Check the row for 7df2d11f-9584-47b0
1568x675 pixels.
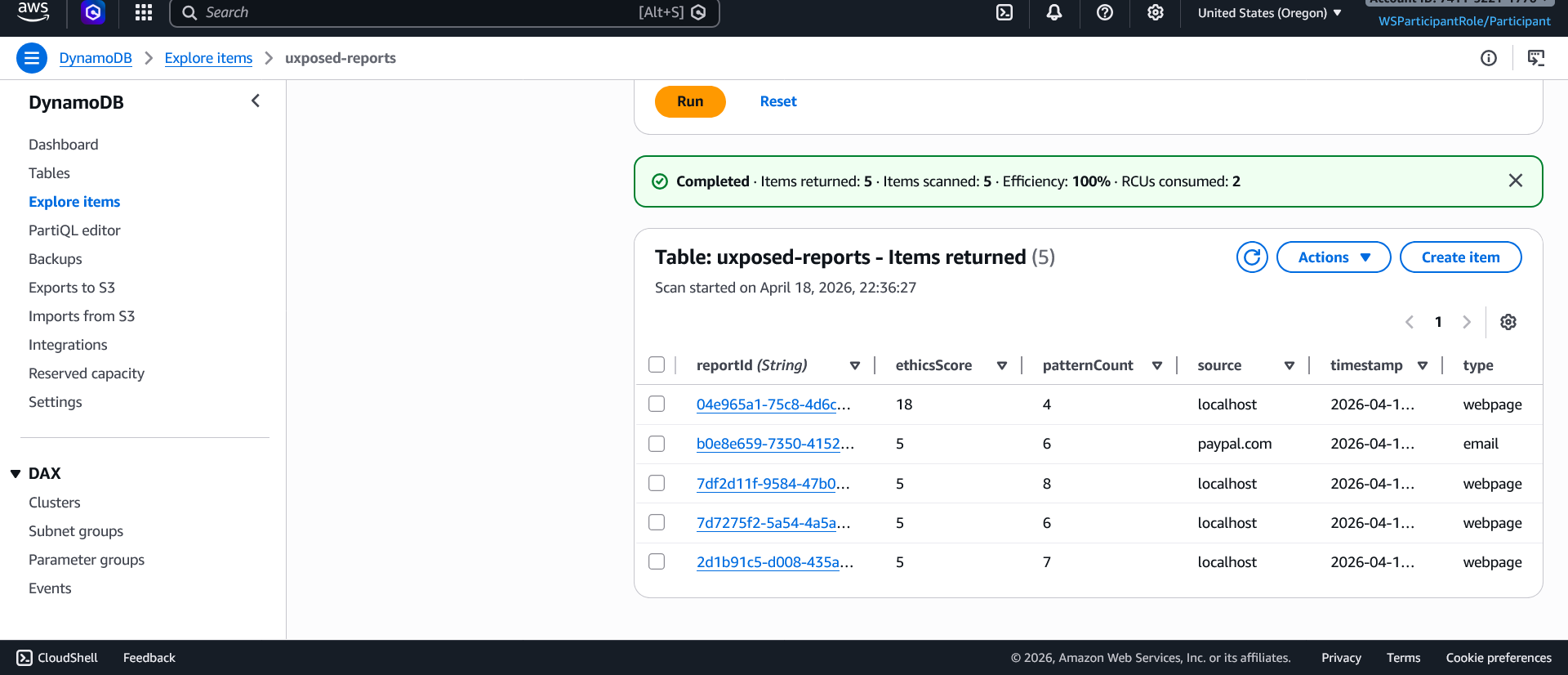(x=657, y=483)
